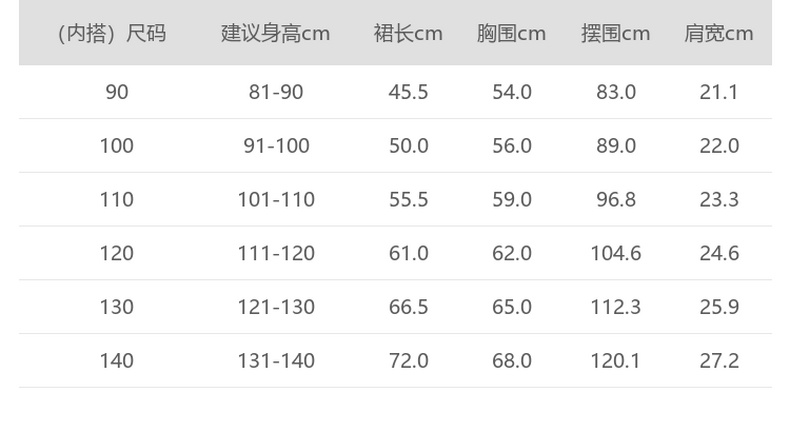Click size 90 in the 尺码 column
790x431 pixels.
click(x=117, y=92)
